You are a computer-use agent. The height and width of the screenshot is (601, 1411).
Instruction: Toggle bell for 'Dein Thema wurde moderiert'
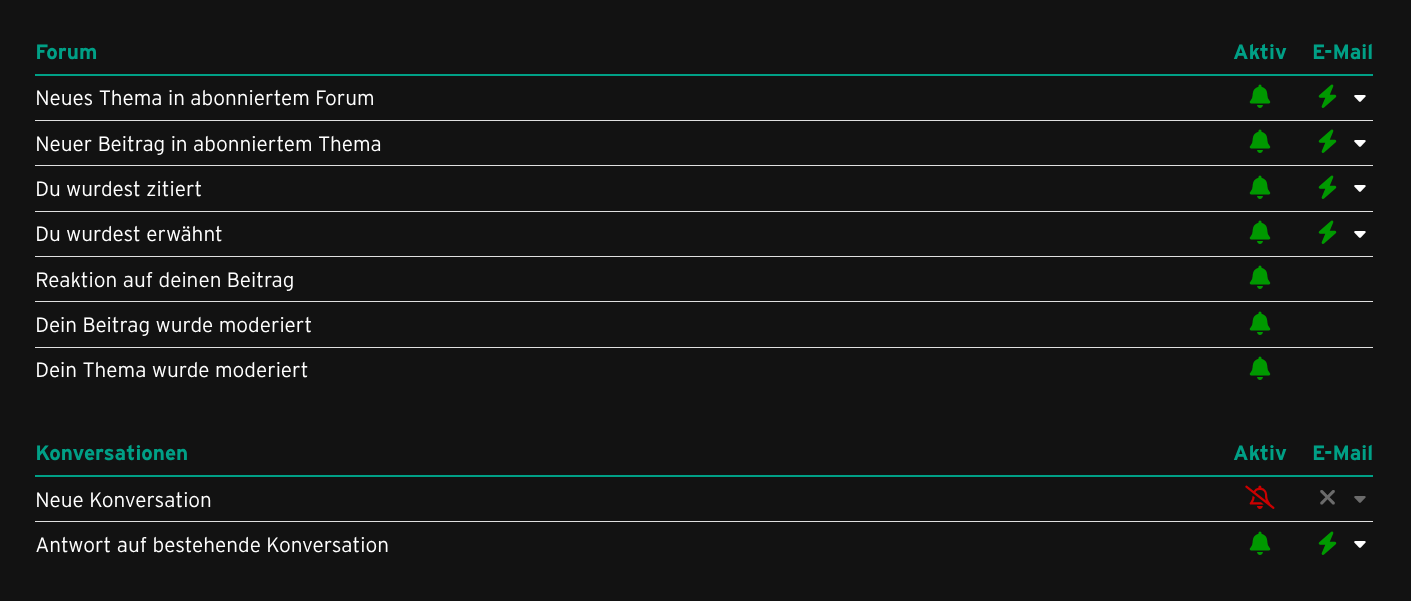[1260, 369]
